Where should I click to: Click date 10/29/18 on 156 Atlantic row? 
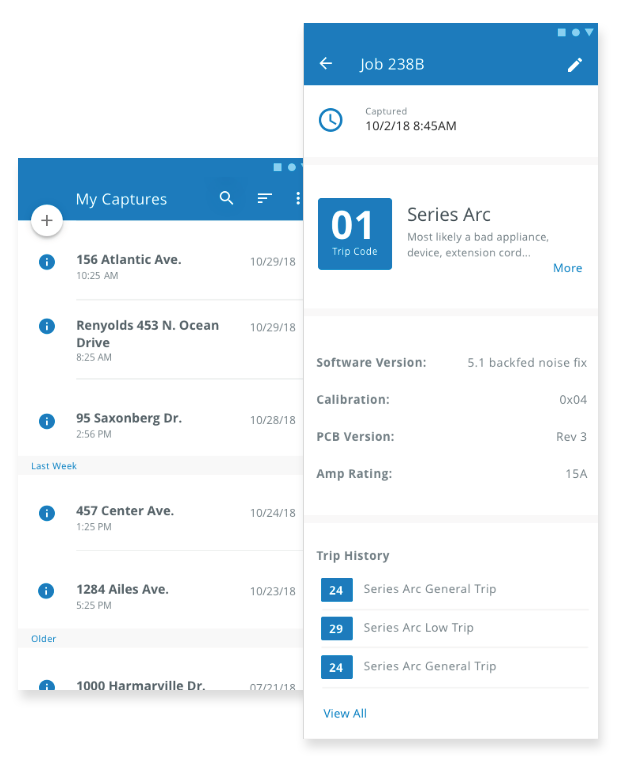tap(273, 262)
